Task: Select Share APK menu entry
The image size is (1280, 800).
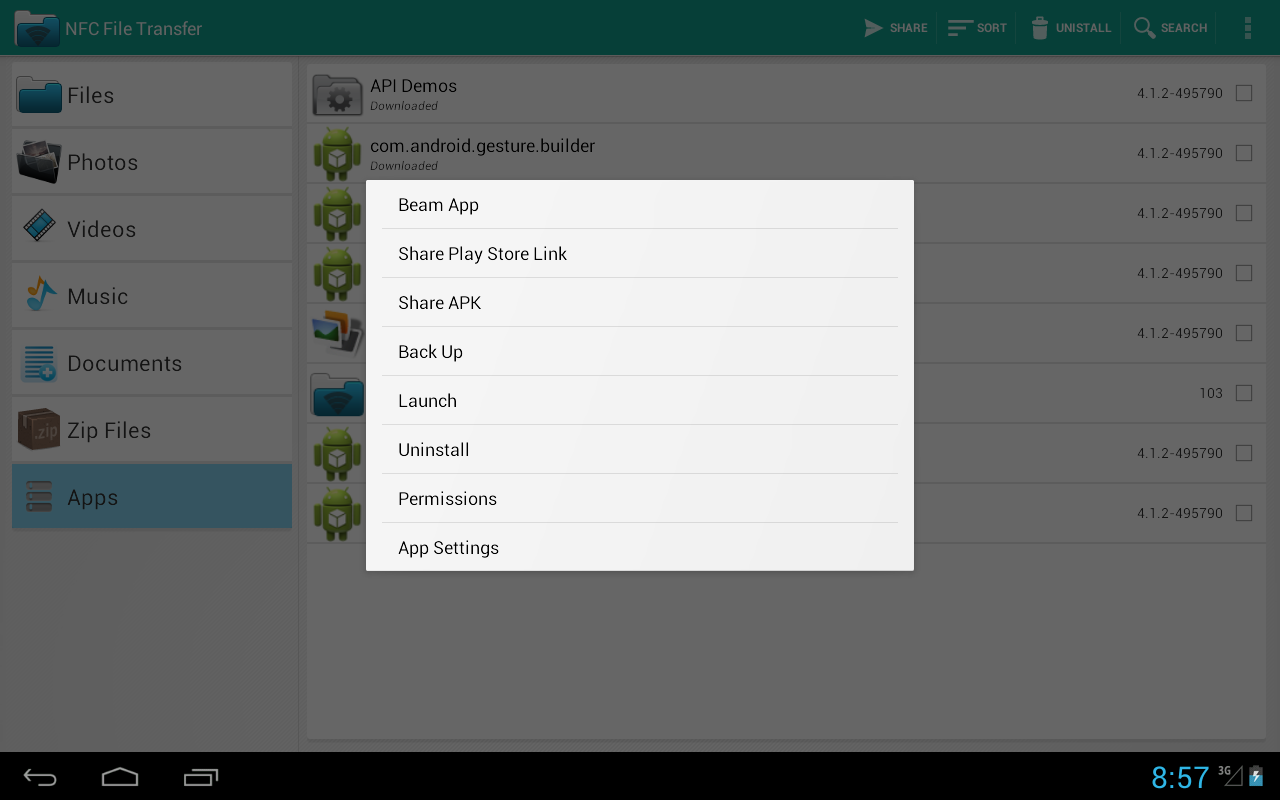Action: 640,303
